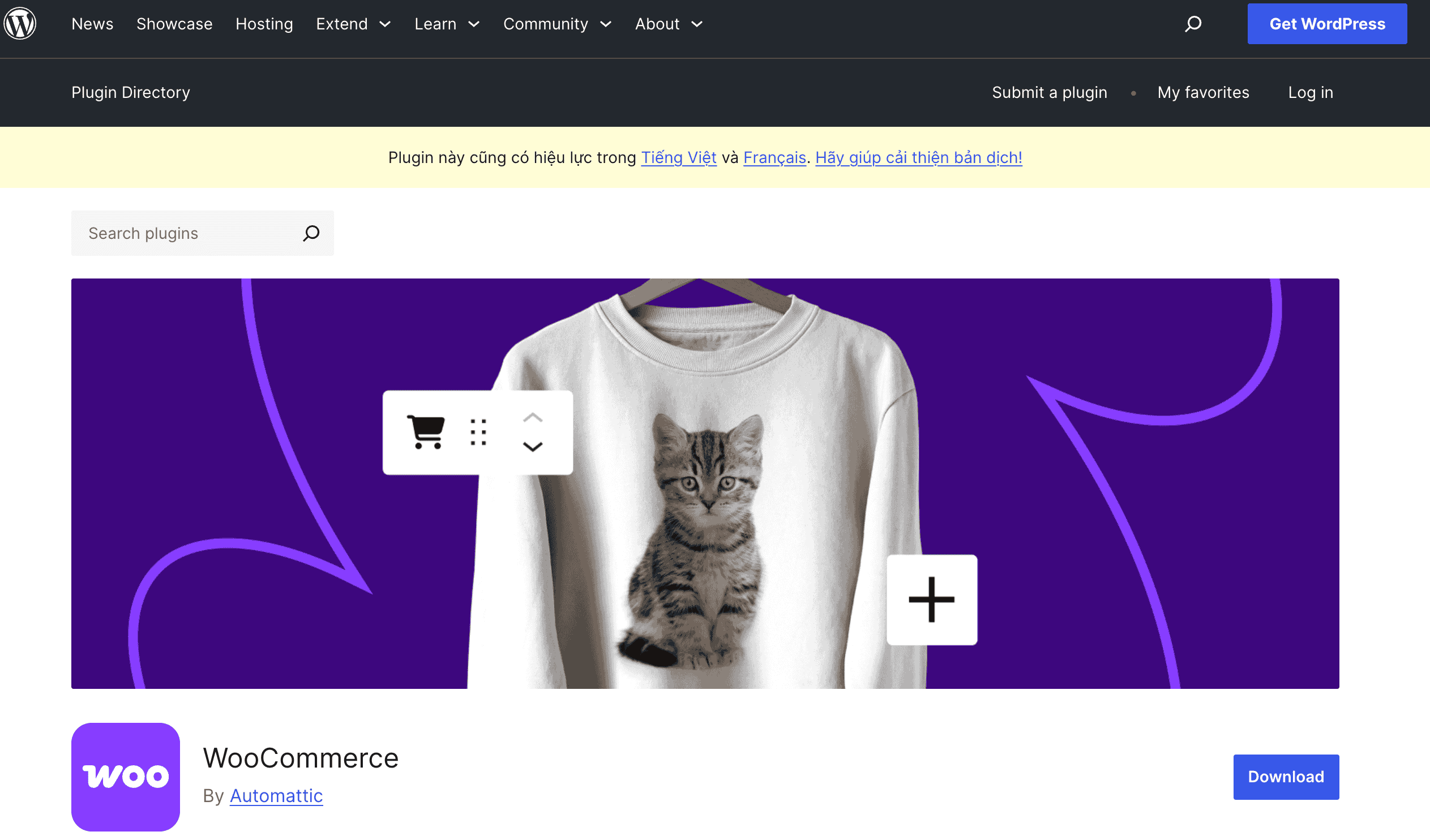
Task: Open the Plugin Directory link
Action: [131, 92]
